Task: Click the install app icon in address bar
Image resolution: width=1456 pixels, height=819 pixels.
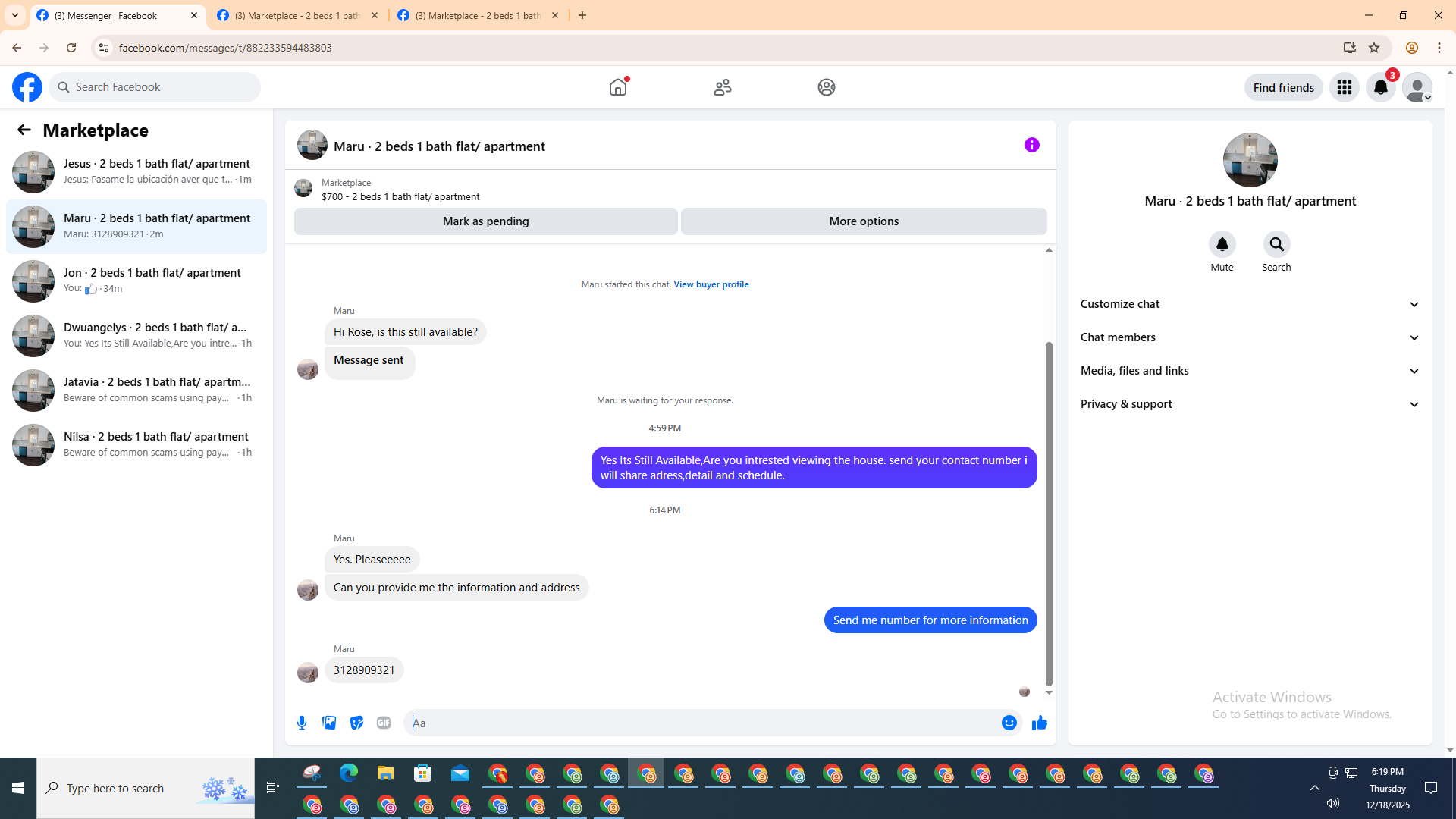Action: pos(1350,48)
